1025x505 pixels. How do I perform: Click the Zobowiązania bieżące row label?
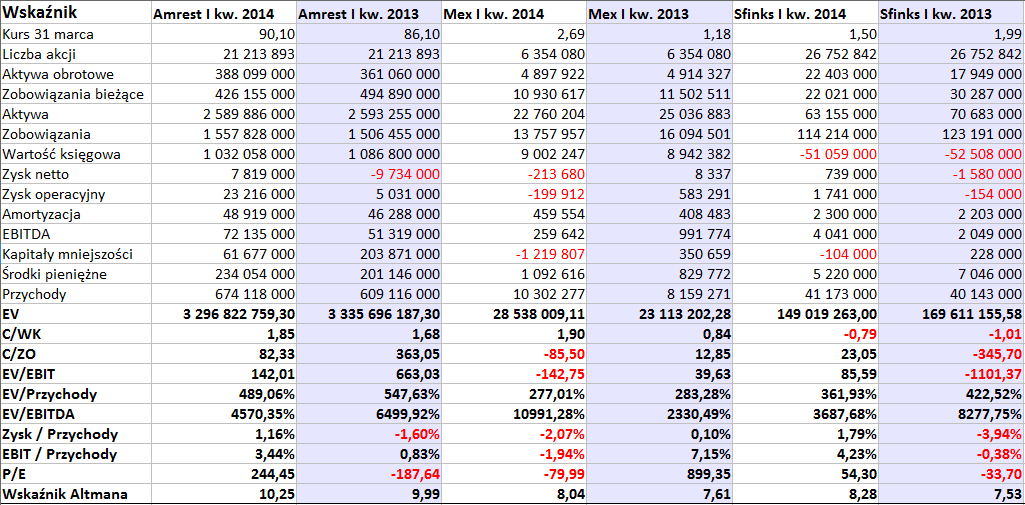pos(75,95)
